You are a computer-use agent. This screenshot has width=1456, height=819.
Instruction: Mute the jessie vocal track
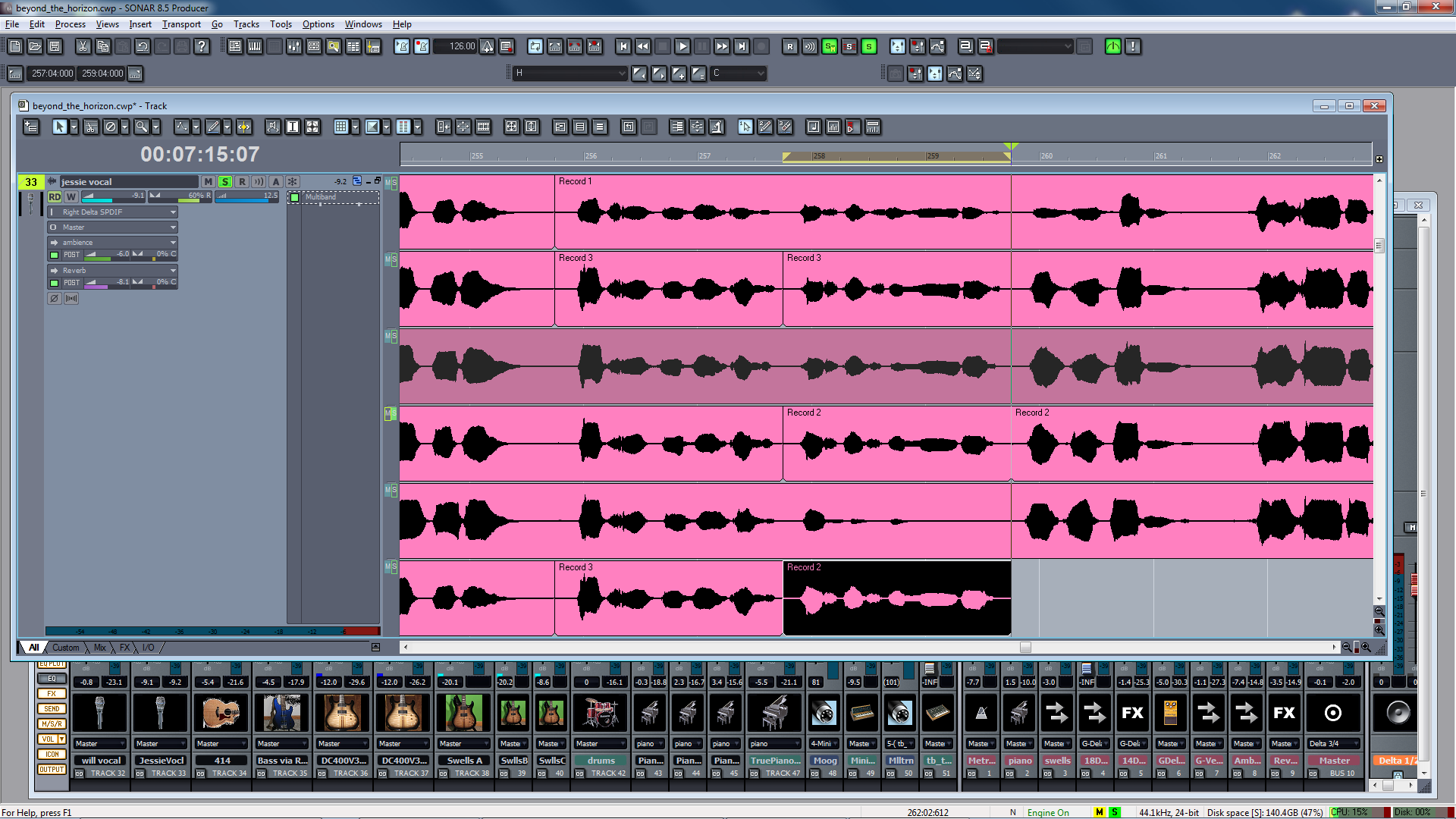208,182
